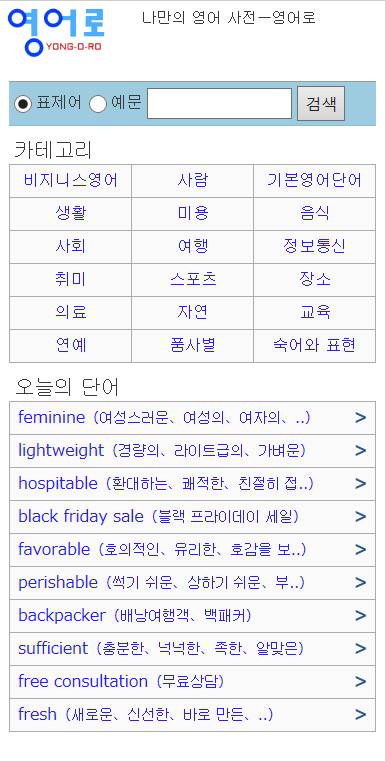
Task: Click the arrow in the fresh row
Action: pyautogui.click(x=360, y=715)
